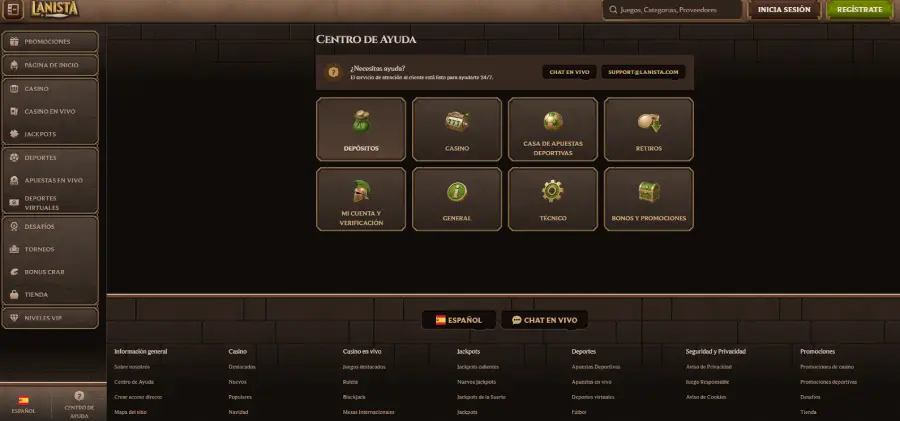Select Casino en Vivo in the sidebar
Screen dimensions: 900x421
[50, 111]
